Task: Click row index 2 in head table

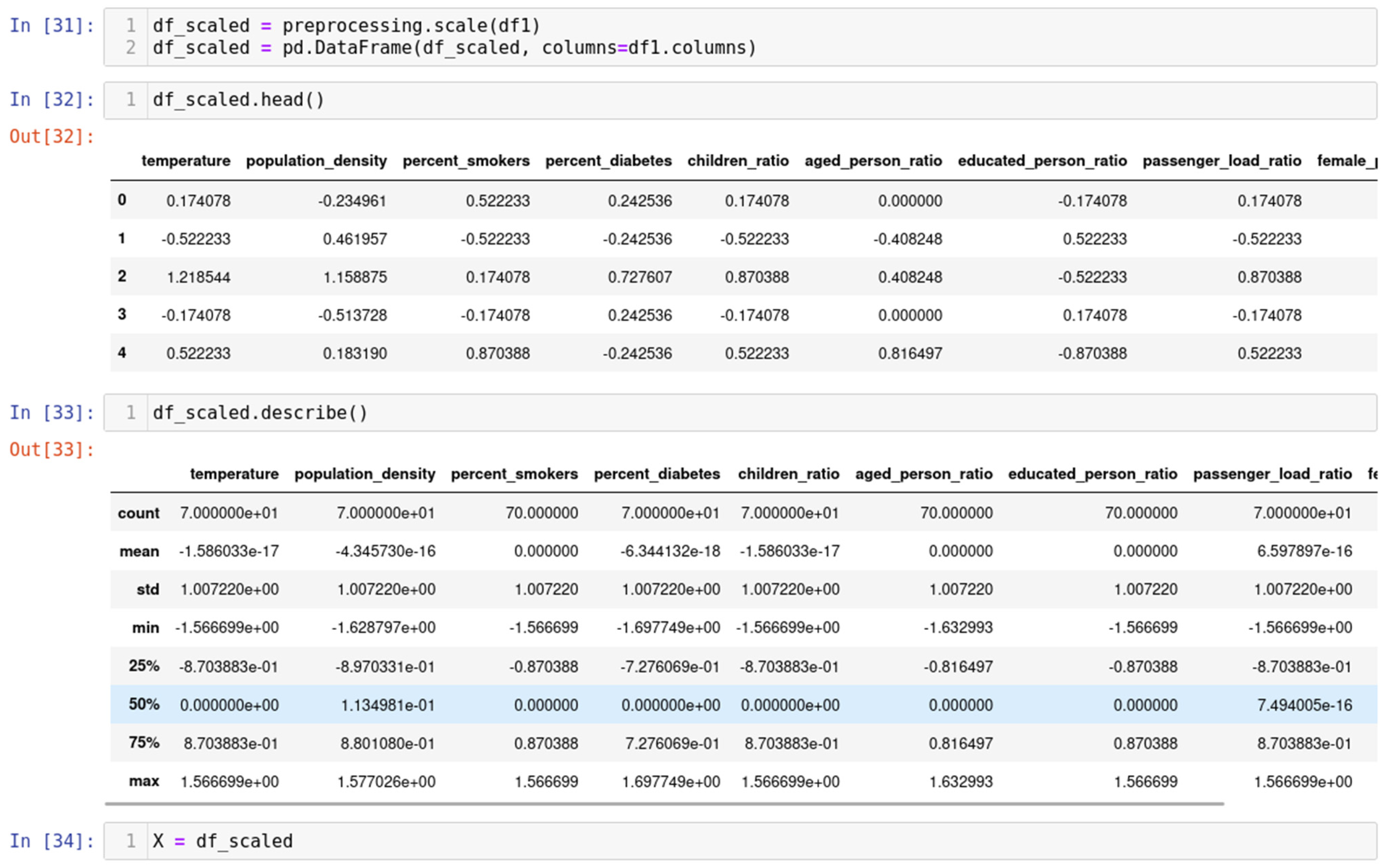Action: click(x=122, y=276)
